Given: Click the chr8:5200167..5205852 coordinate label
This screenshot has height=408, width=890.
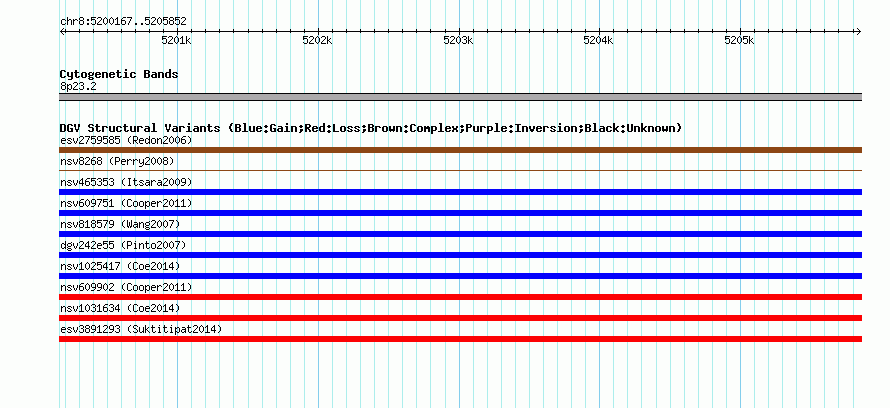Looking at the screenshot, I should click(x=123, y=22).
